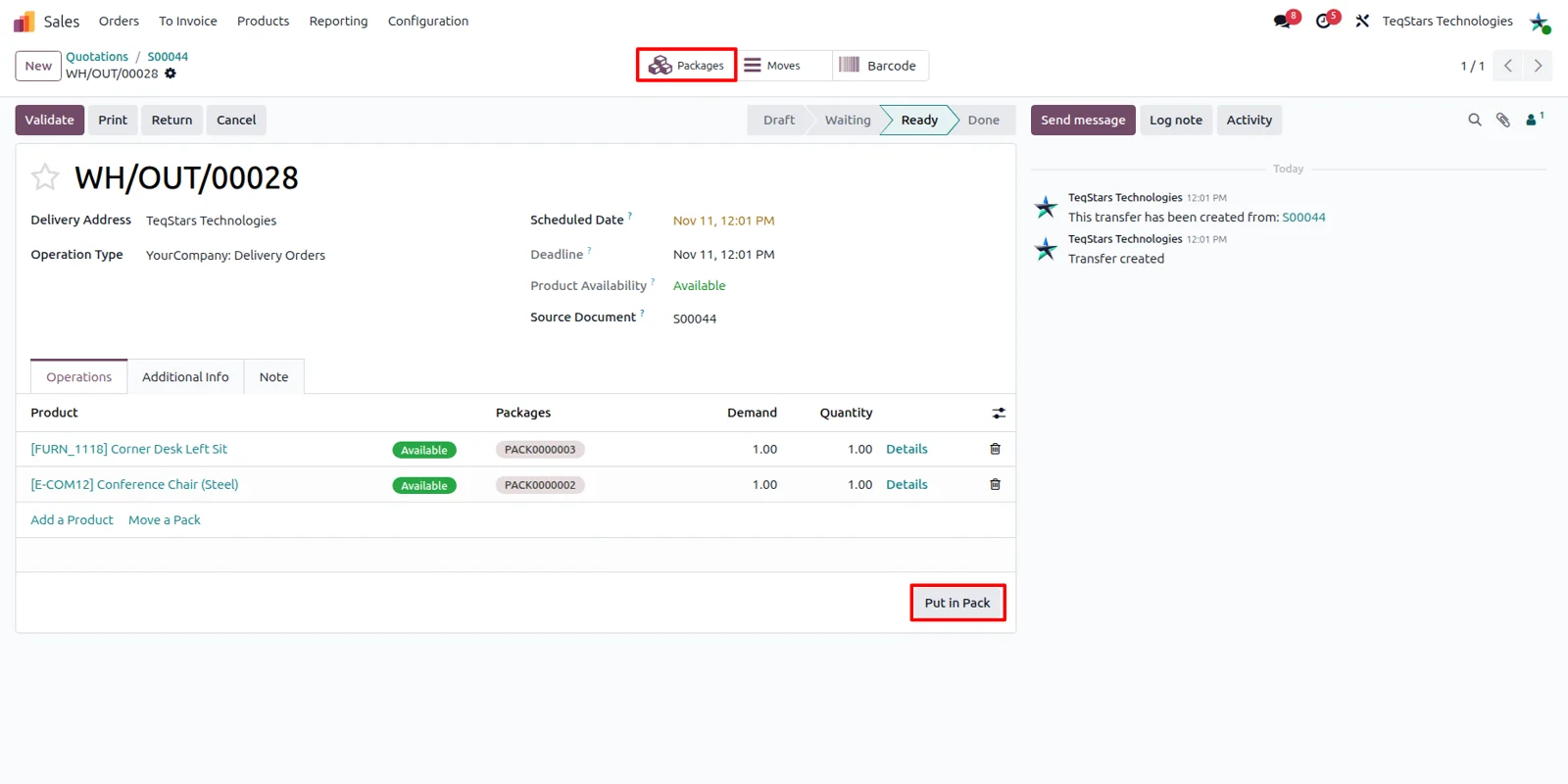Click the tools wrench icon in navbar
The height and width of the screenshot is (784, 1568).
(x=1362, y=22)
